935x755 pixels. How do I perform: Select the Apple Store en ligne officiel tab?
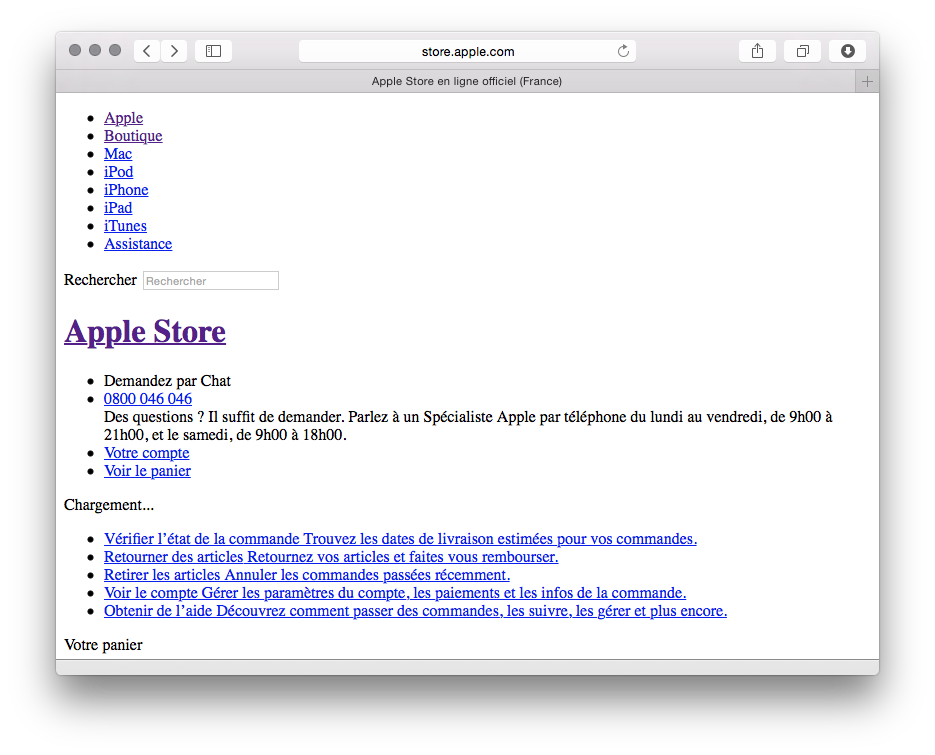pos(466,81)
